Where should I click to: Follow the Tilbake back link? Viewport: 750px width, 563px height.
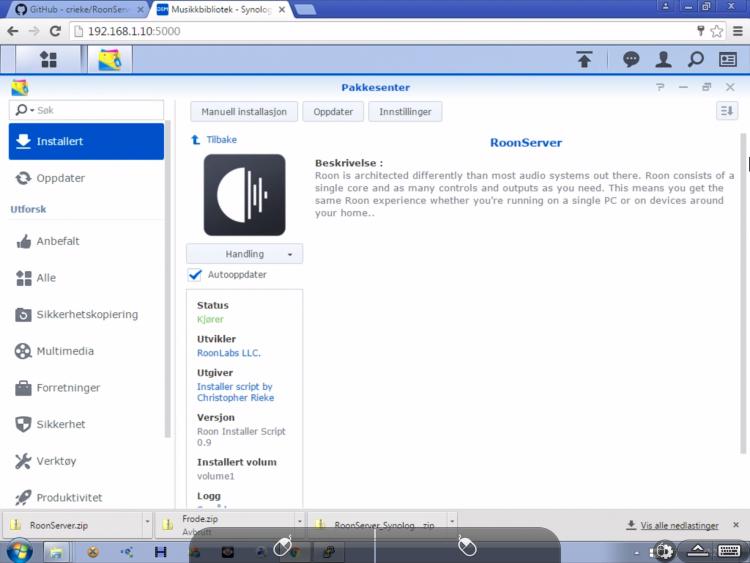tap(221, 140)
